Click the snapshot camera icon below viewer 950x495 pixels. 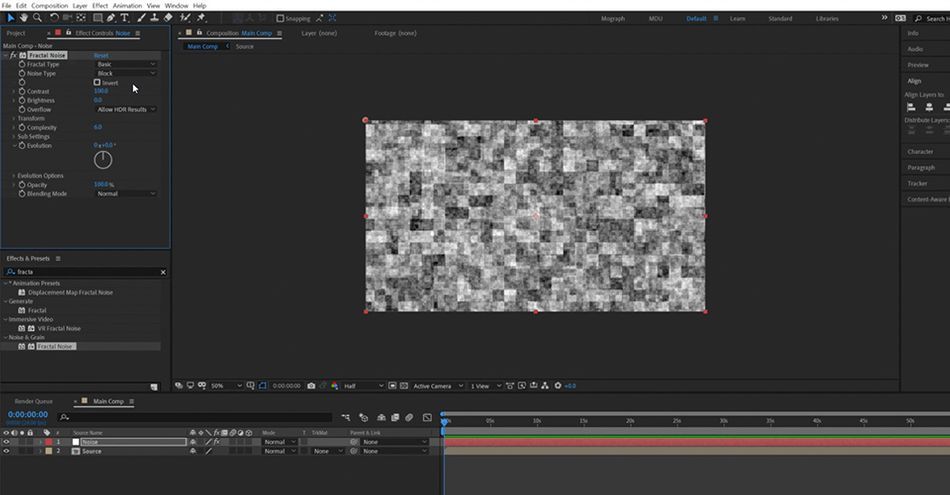coord(311,385)
